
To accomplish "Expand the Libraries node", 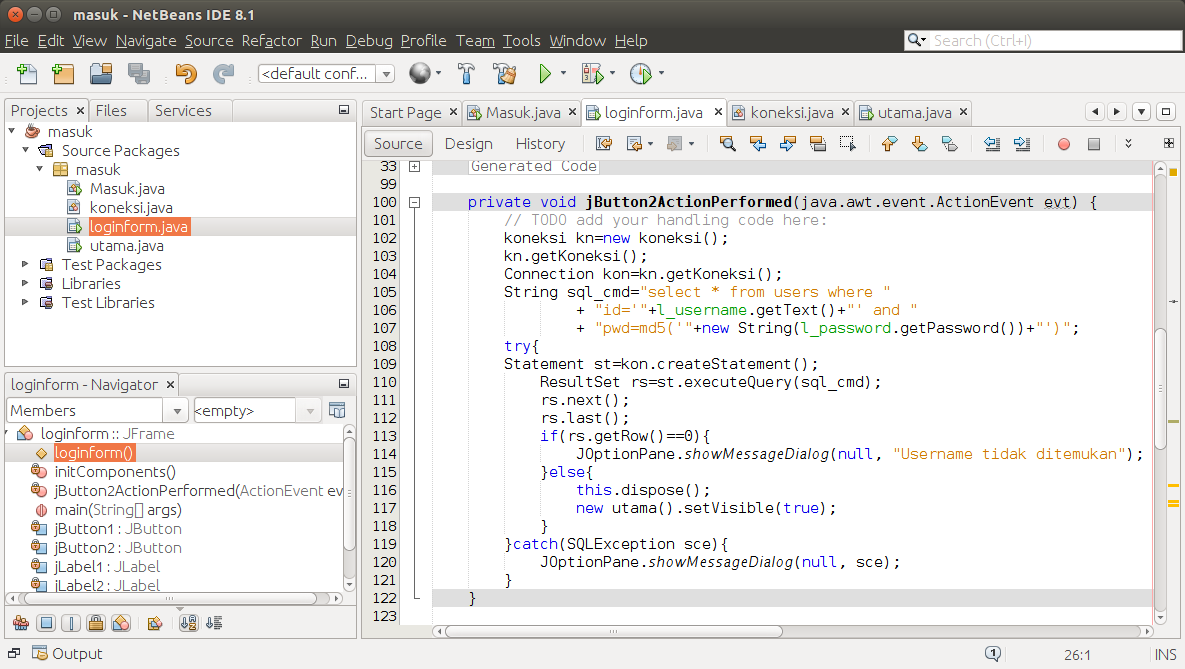I will click(x=25, y=283).
